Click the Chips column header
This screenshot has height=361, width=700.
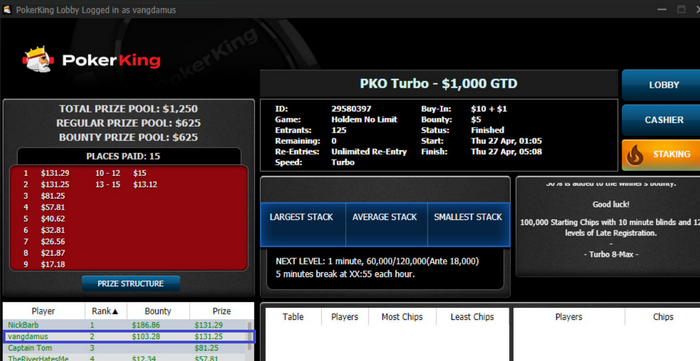pos(663,317)
